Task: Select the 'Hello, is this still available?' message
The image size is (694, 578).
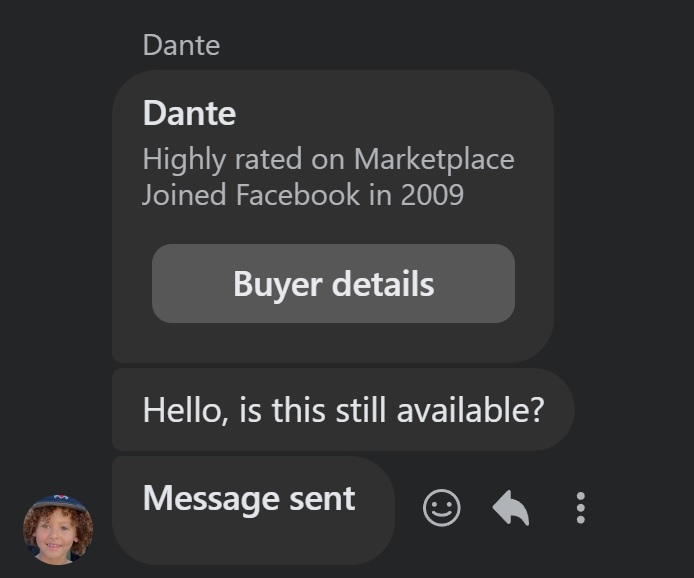Action: click(342, 410)
